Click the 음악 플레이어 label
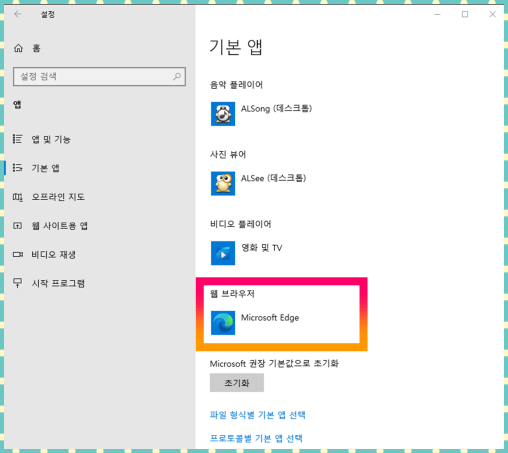 point(236,85)
